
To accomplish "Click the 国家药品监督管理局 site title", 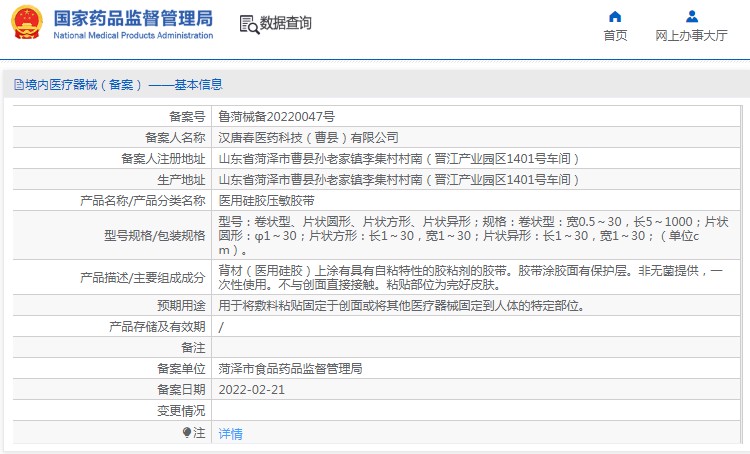I will (133, 18).
